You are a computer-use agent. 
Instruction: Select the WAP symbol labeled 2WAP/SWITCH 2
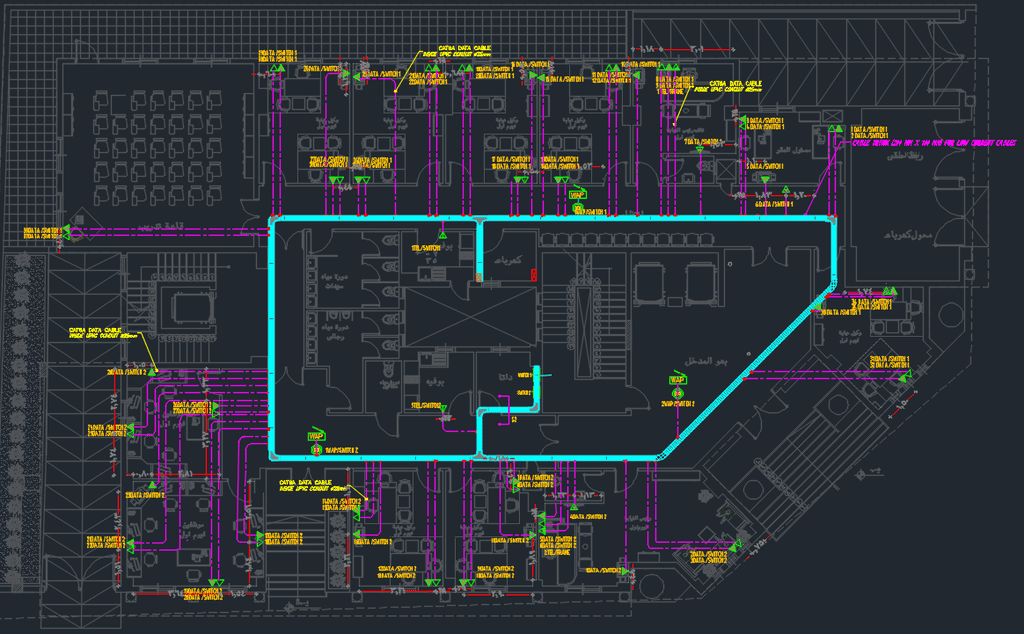[x=677, y=380]
